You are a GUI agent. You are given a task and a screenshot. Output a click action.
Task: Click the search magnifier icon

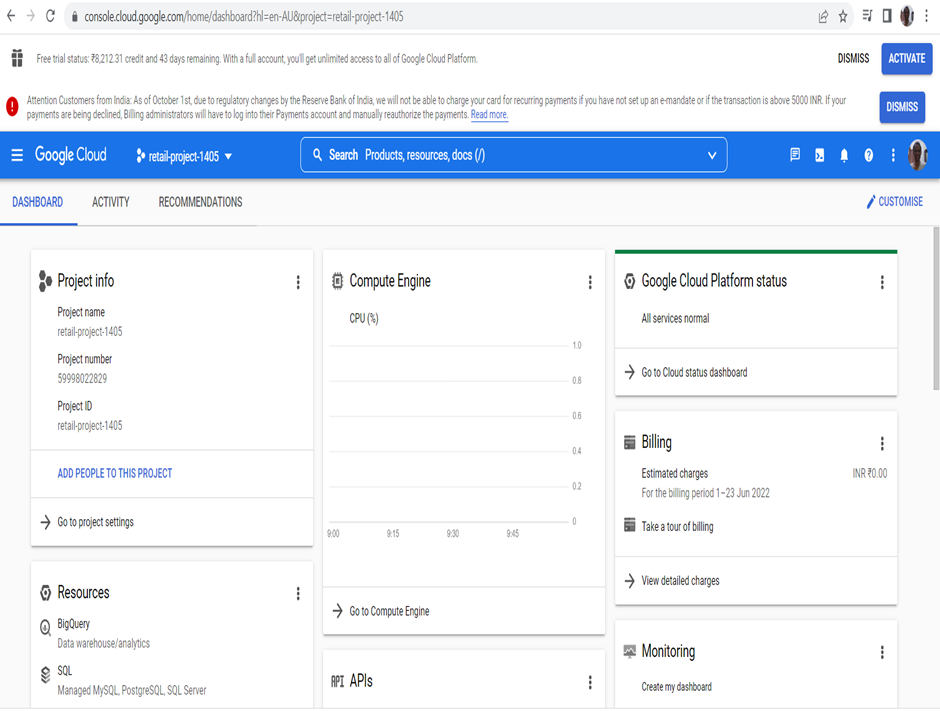coord(317,155)
